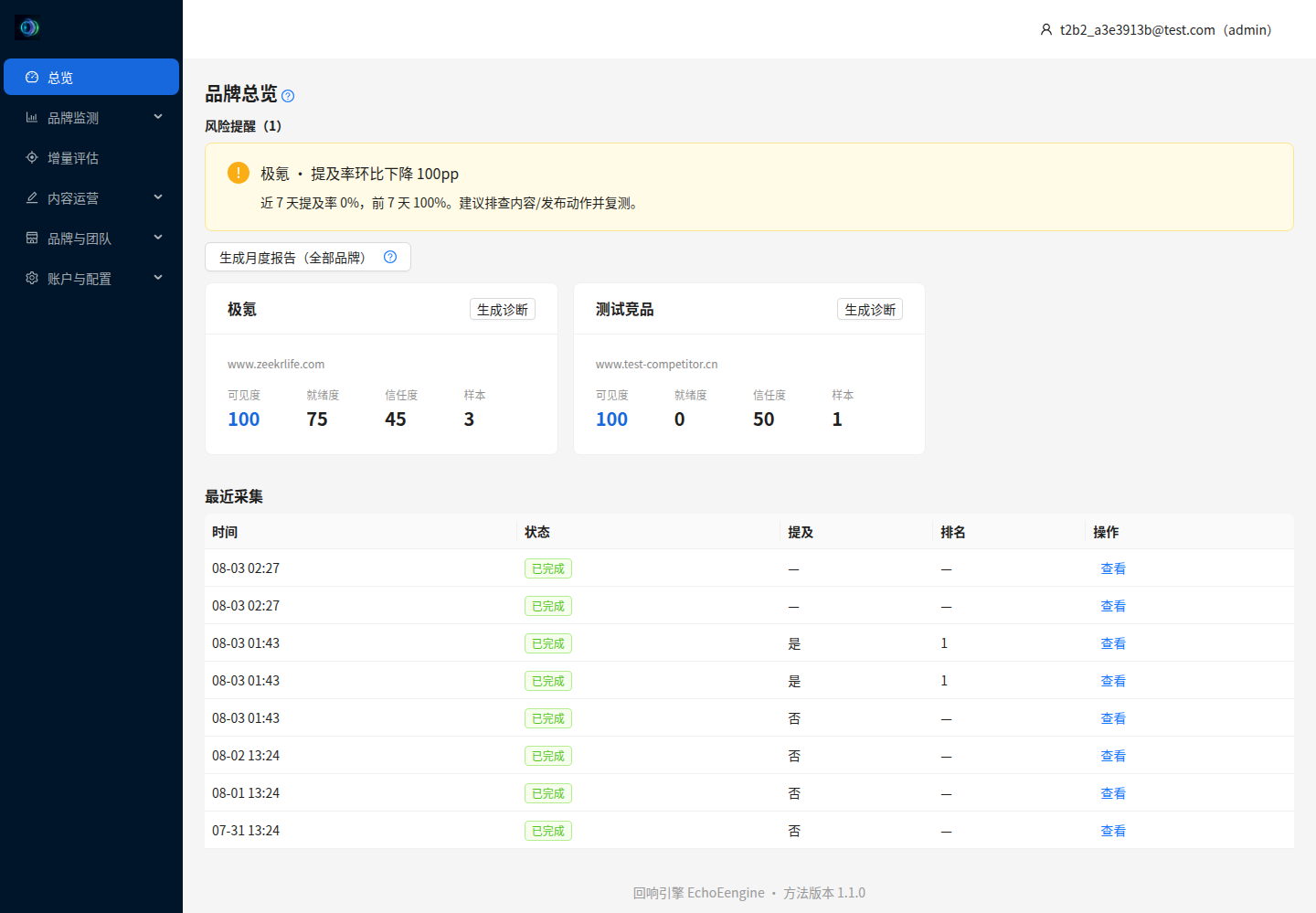The image size is (1316, 913).
Task: Click the 信任度 value 50 on 测试竞品 card
Action: pyautogui.click(x=764, y=419)
